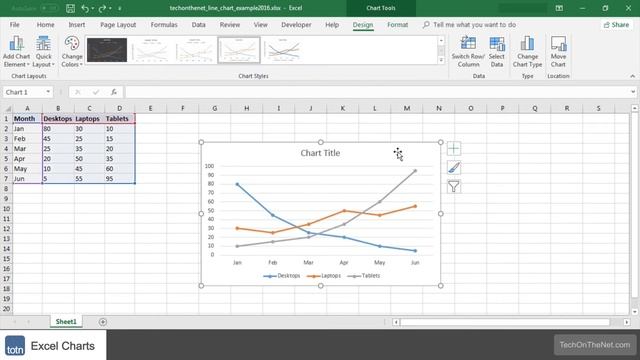Select the Sheet1 tab
The image size is (640, 360).
[66, 322]
